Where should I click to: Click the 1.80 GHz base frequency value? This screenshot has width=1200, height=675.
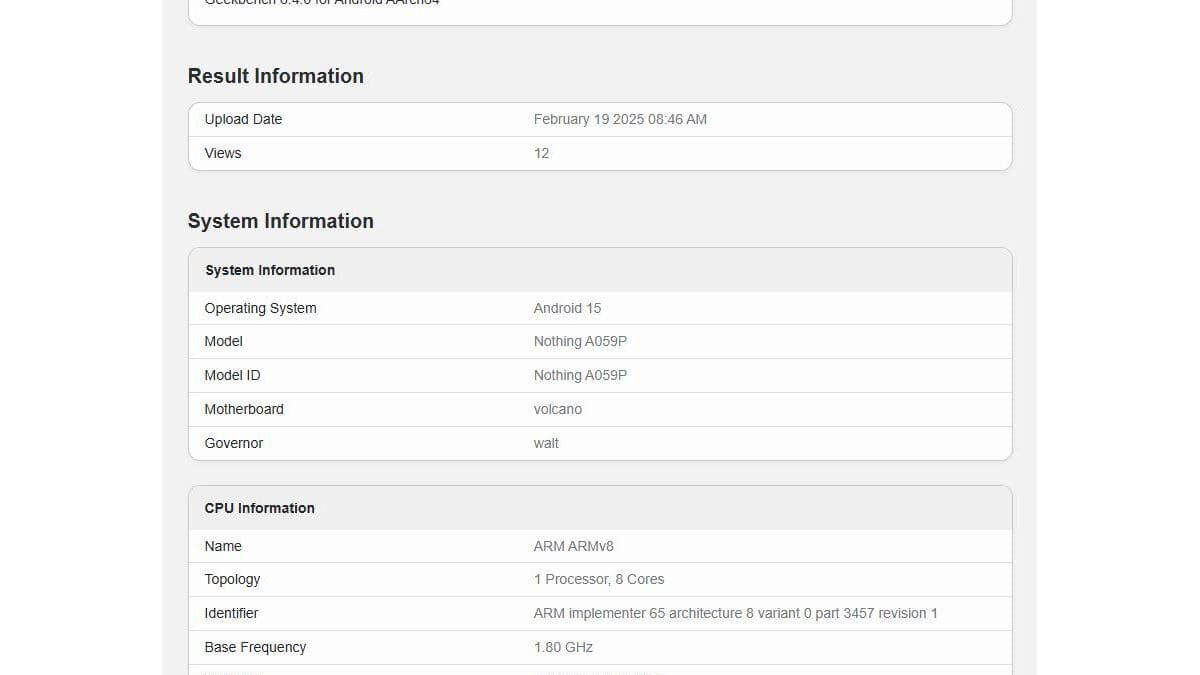coord(562,647)
